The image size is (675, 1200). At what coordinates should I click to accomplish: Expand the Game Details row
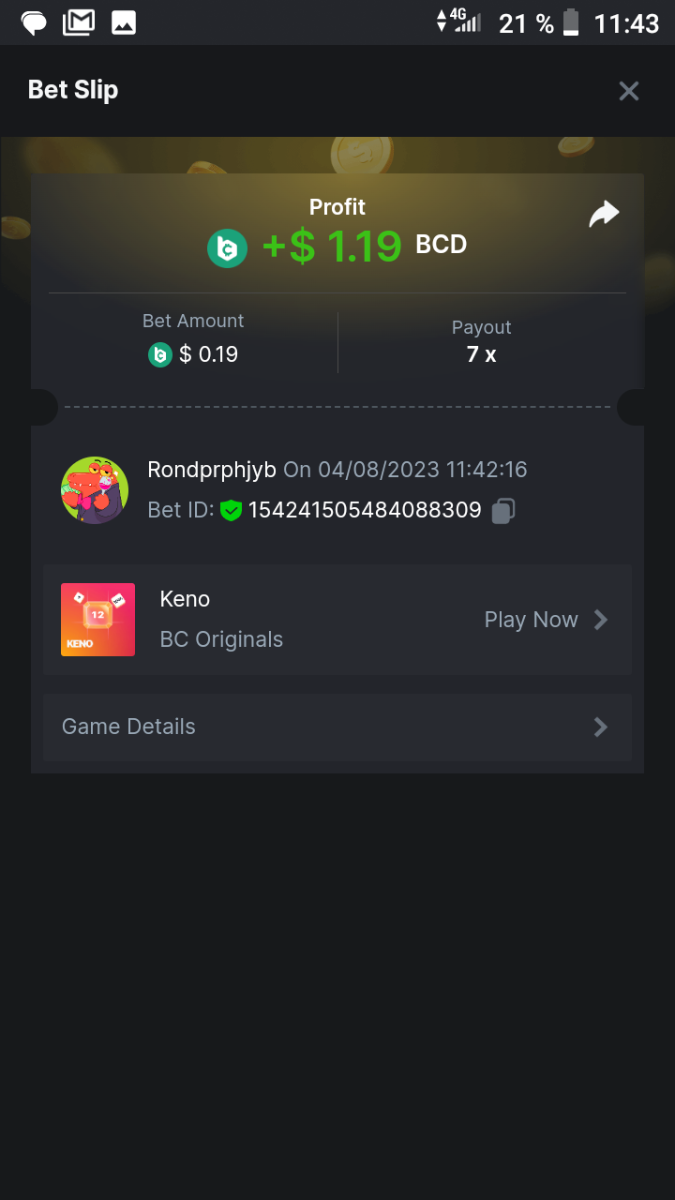tap(337, 727)
